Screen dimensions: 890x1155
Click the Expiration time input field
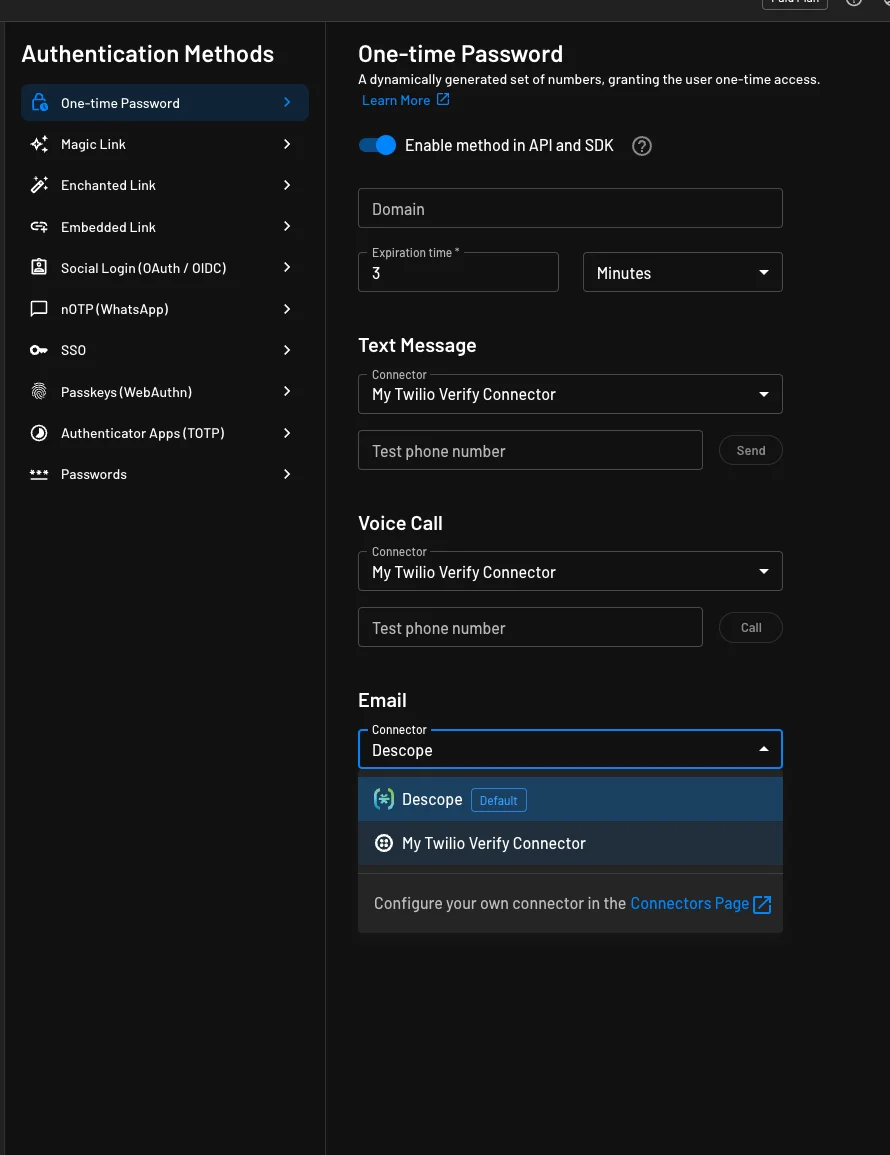458,273
